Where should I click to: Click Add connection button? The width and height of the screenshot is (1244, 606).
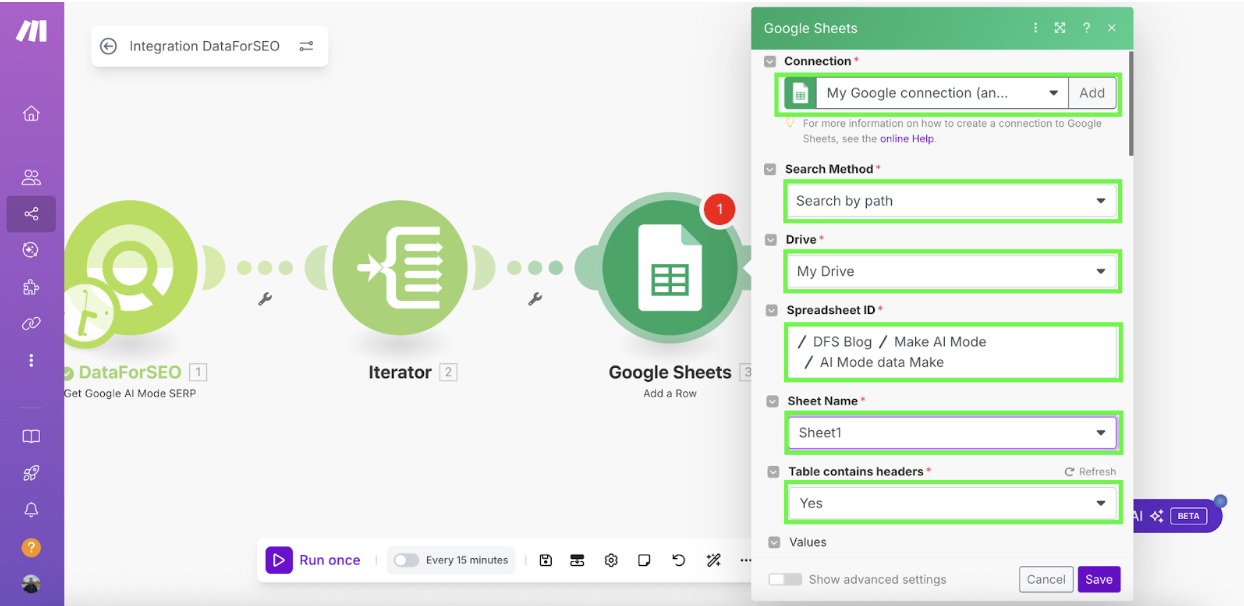(x=1092, y=93)
